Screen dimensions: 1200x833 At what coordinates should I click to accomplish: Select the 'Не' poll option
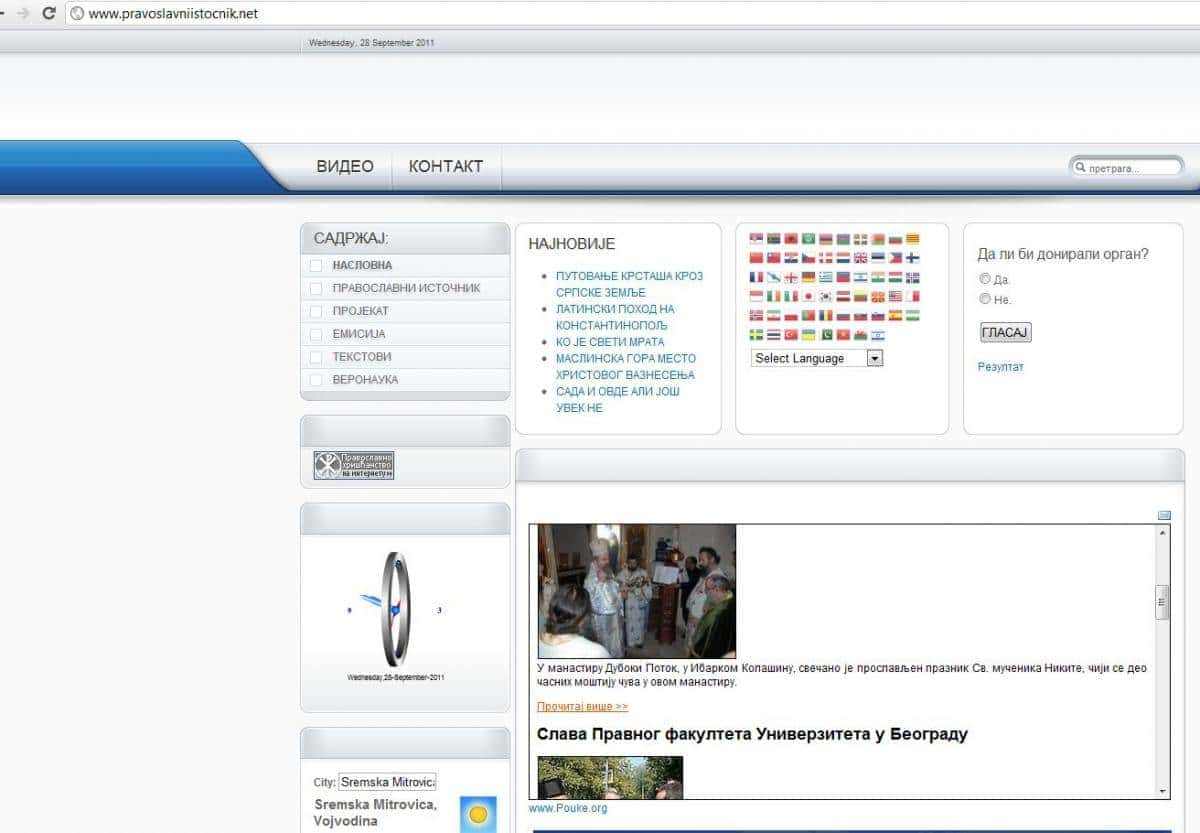coord(985,299)
